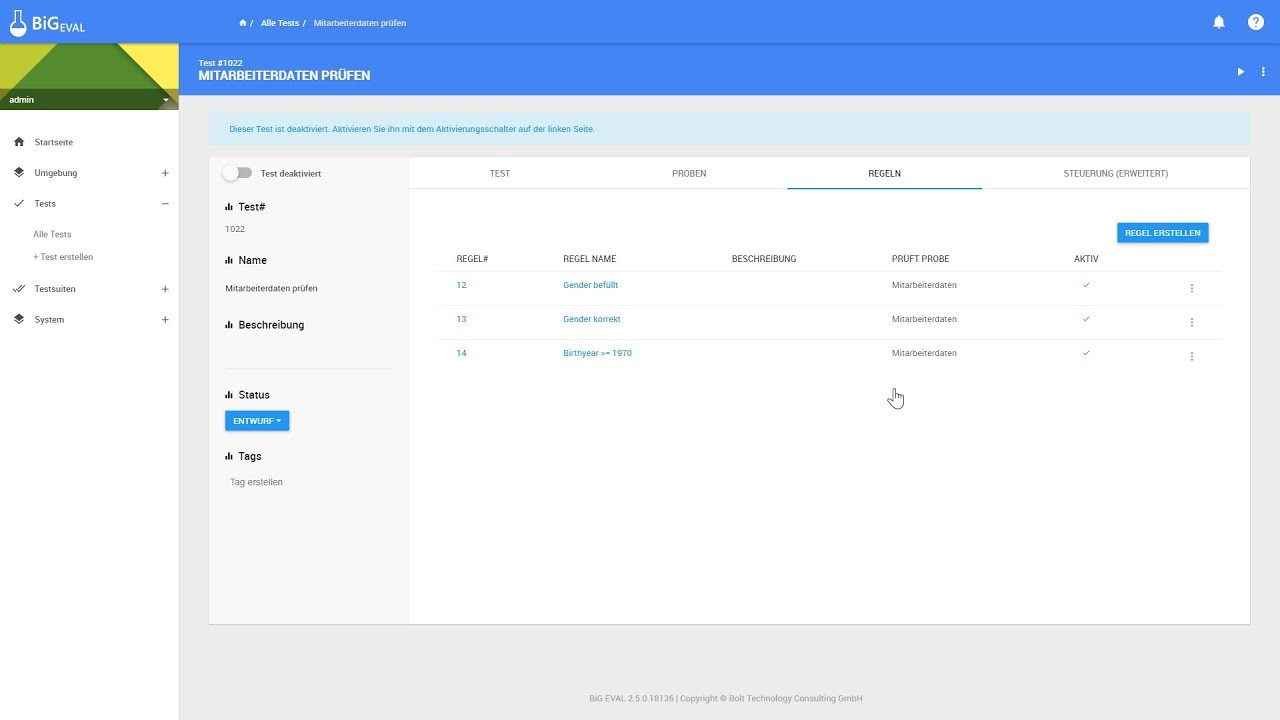The width and height of the screenshot is (1280, 720).
Task: Open the notifications bell
Action: tap(1219, 22)
